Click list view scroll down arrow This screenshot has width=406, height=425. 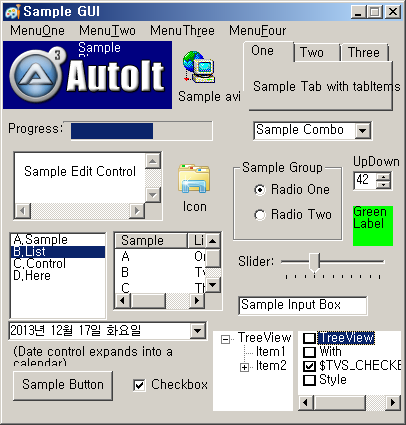click(213, 285)
